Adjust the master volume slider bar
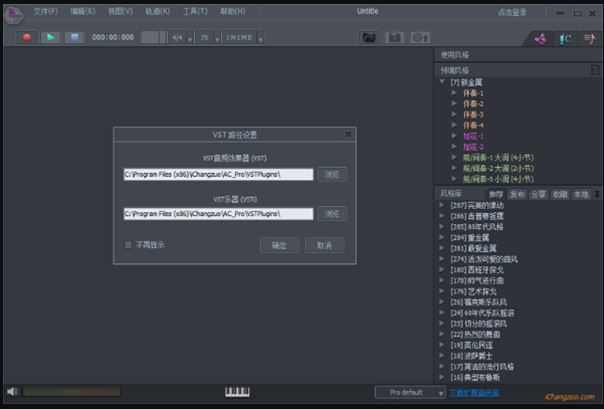 click(x=72, y=392)
